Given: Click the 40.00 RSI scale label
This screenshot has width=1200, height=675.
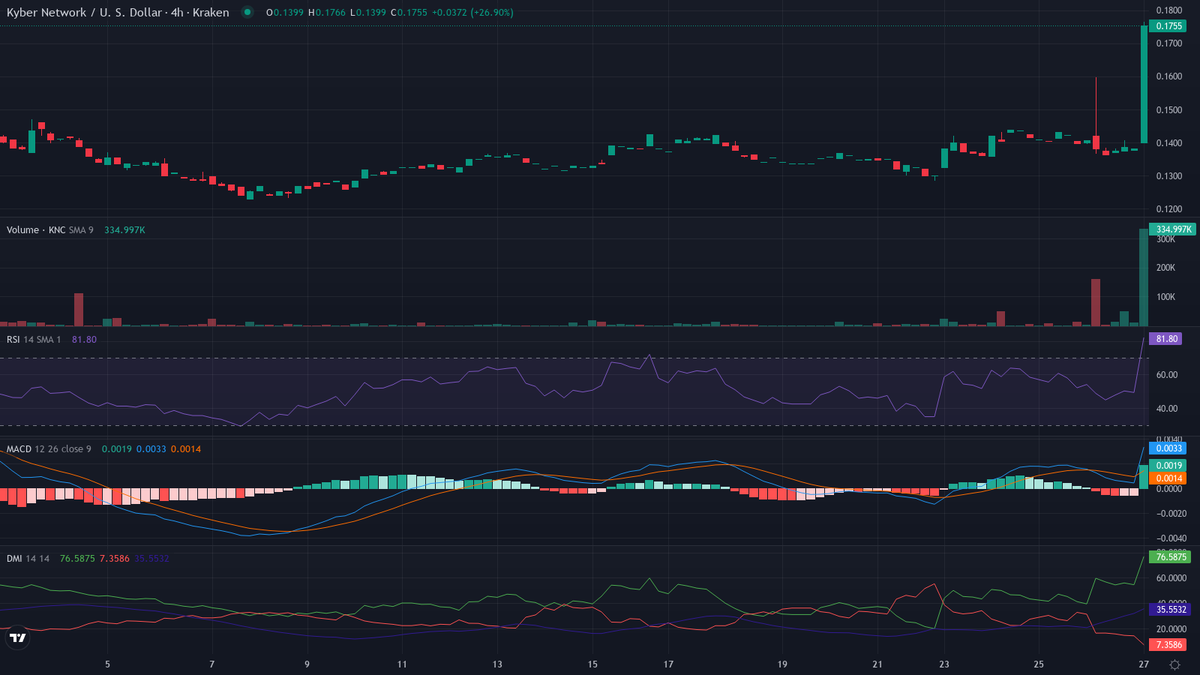Looking at the screenshot, I should click(1167, 408).
